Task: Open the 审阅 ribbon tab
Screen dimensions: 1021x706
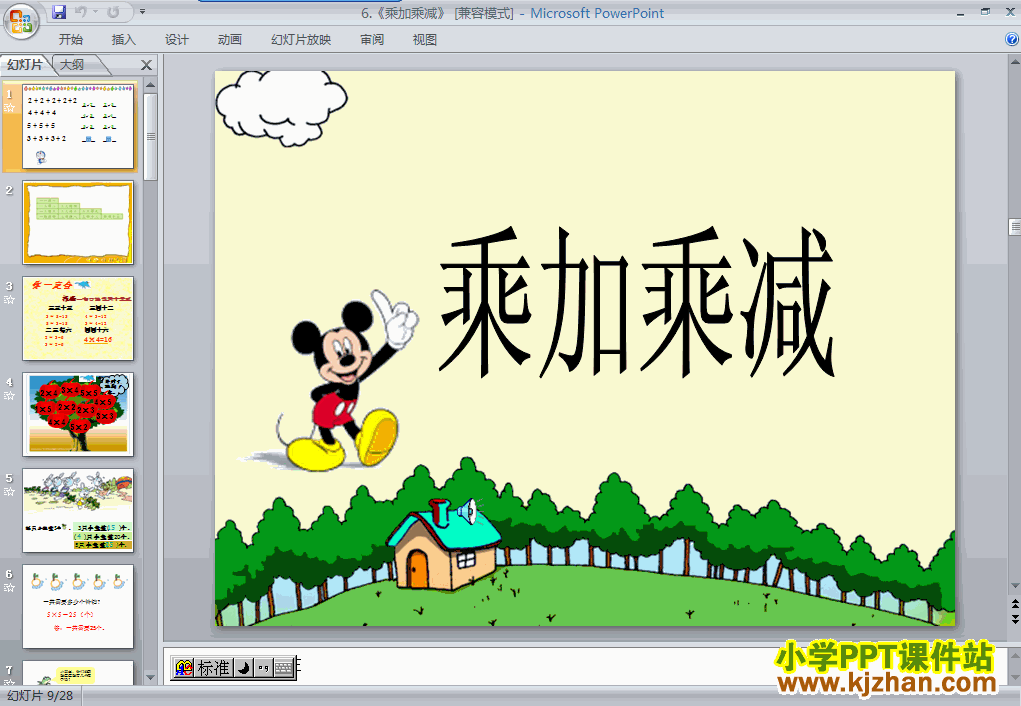Action: pyautogui.click(x=372, y=40)
